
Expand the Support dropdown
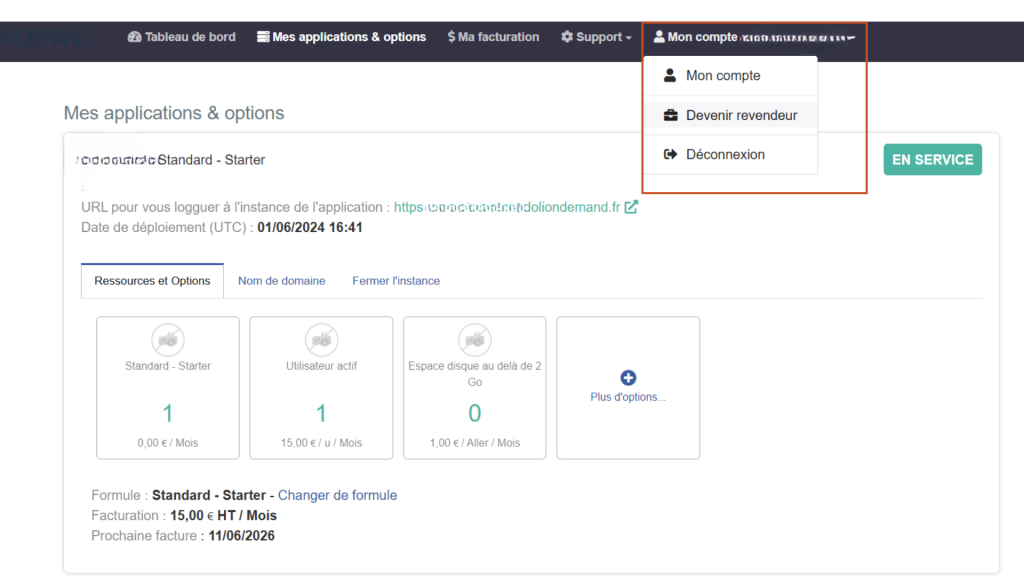(x=596, y=37)
